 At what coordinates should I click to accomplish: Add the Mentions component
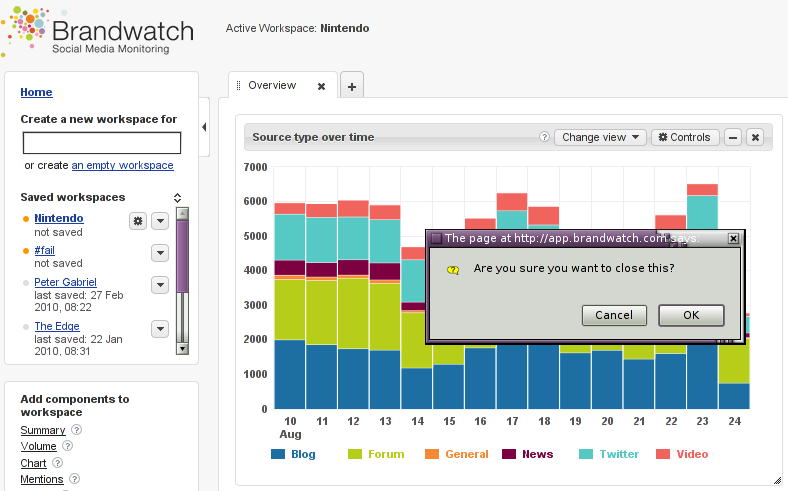42,479
